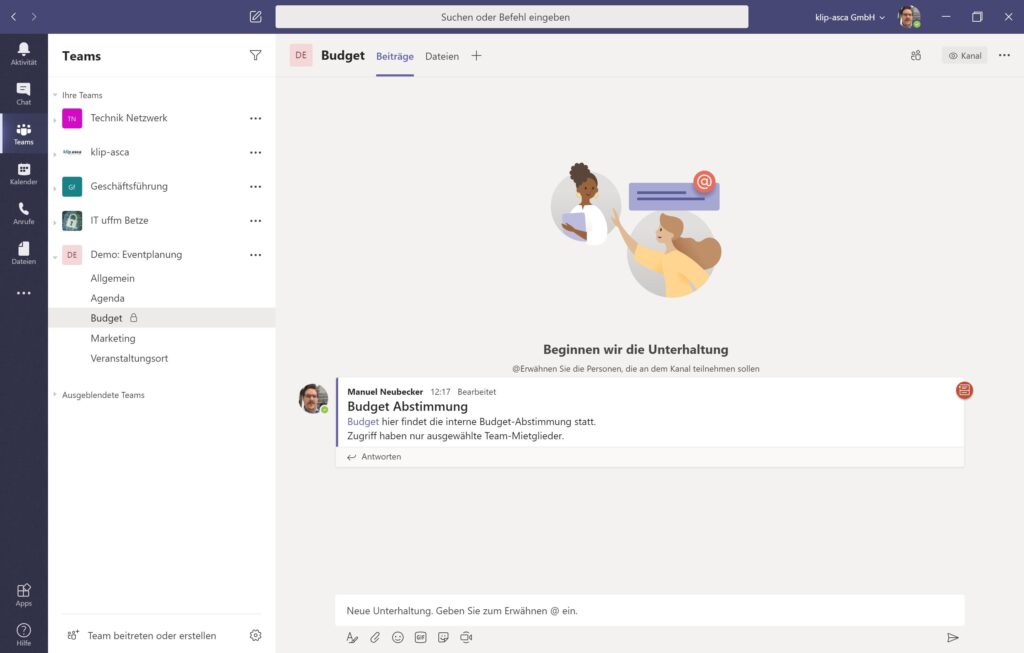The width and height of the screenshot is (1024, 653).
Task: Open more options for Demo: Eventplanung
Action: pyautogui.click(x=255, y=255)
